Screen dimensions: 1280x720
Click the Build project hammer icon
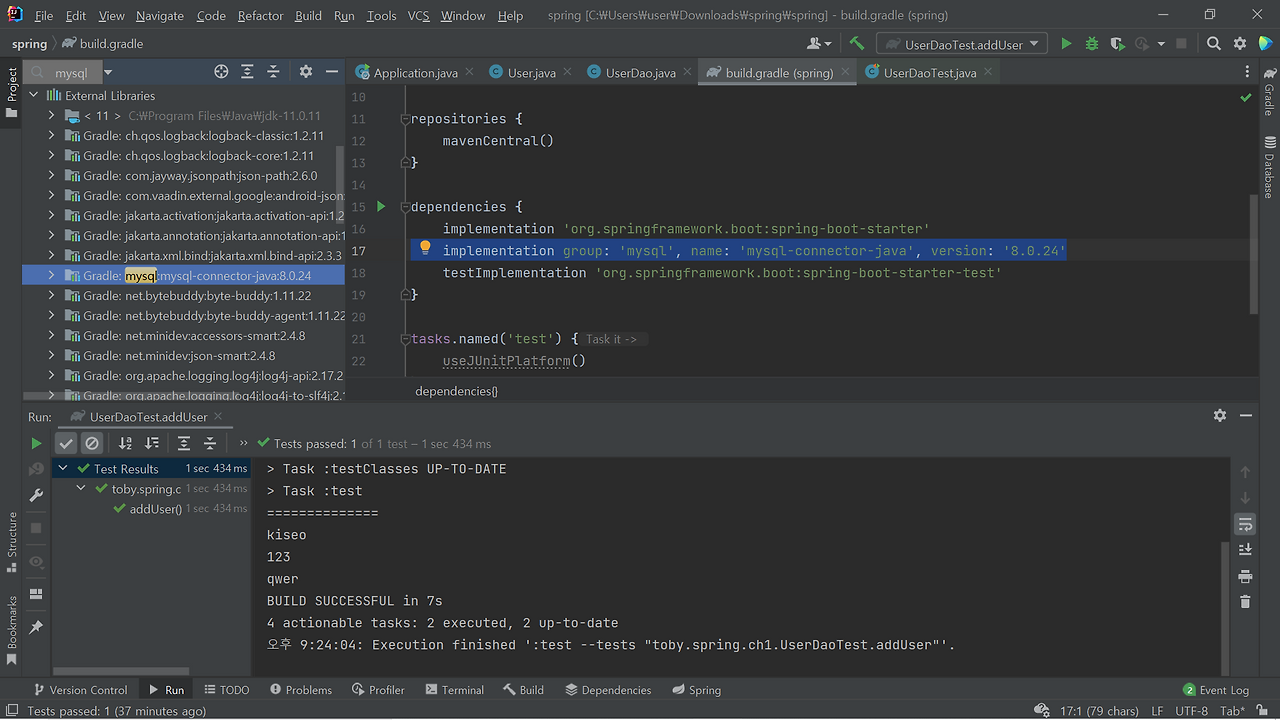click(x=856, y=44)
